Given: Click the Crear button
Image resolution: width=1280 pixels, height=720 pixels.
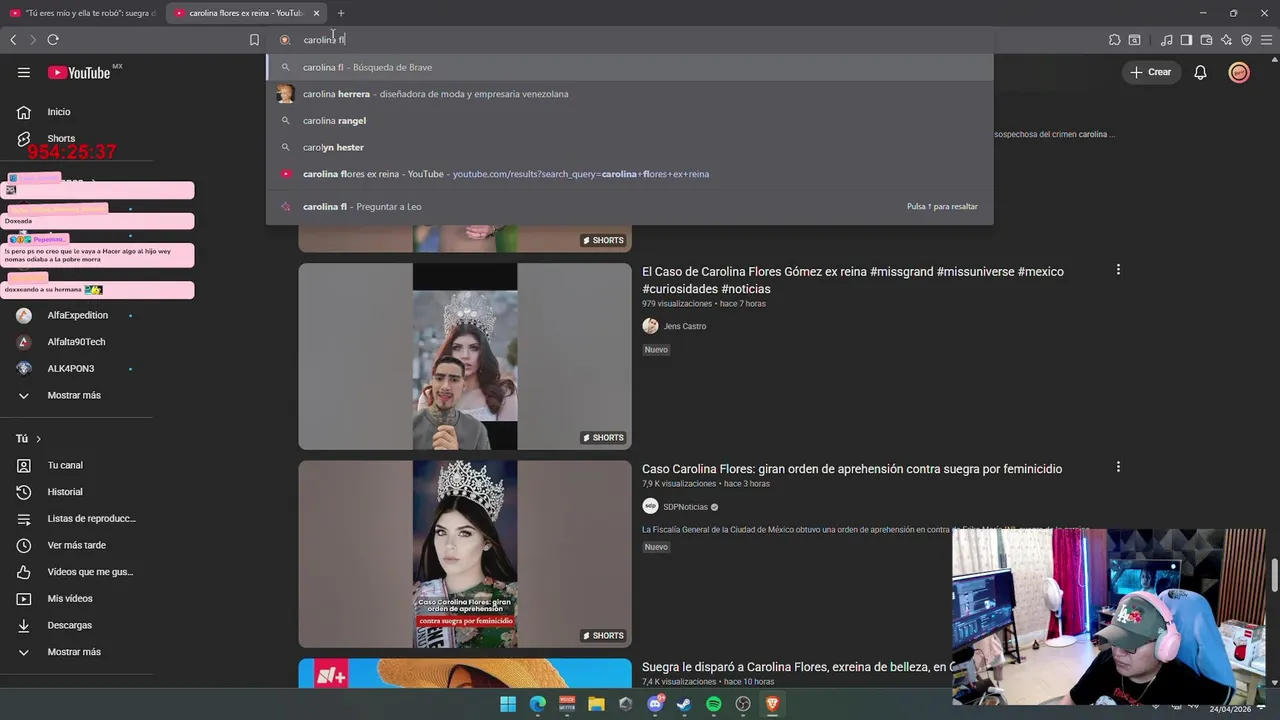Looking at the screenshot, I should 1150,72.
